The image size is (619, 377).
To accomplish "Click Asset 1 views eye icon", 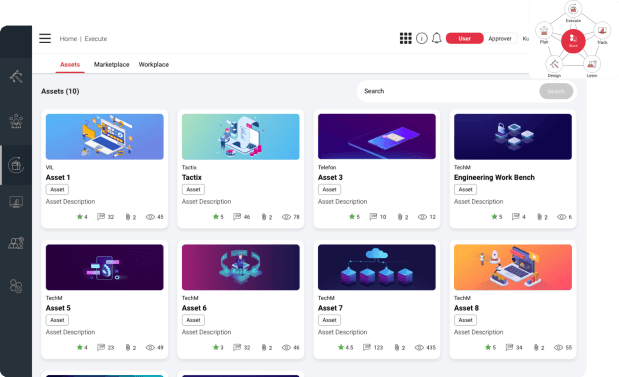I will (150, 217).
